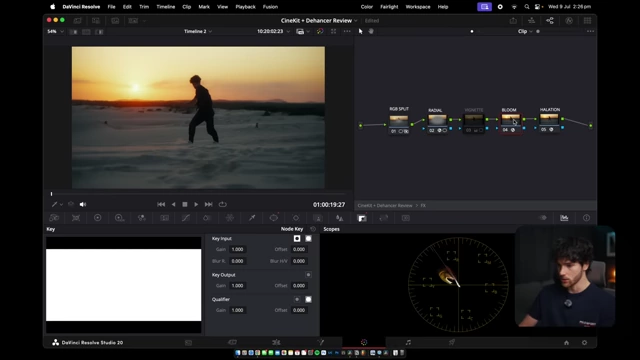Open the Power Window palette
Viewport: 640px width, 360px height.
273,218
